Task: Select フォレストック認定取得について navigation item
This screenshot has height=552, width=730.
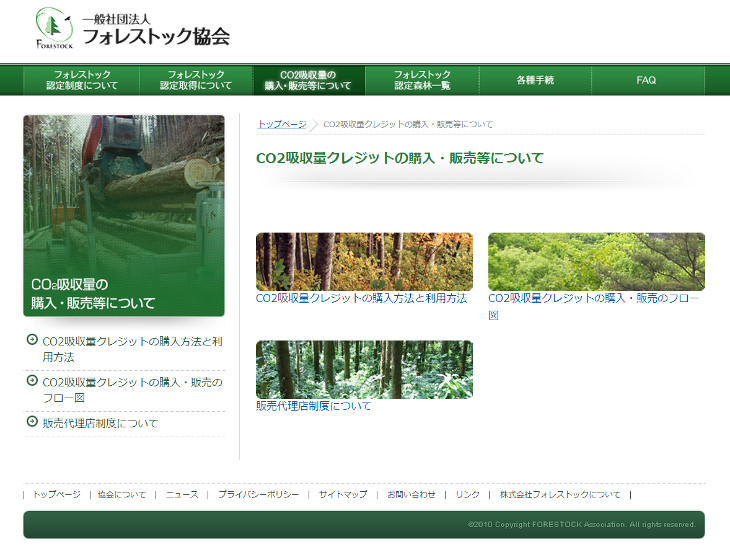Action: click(196, 80)
